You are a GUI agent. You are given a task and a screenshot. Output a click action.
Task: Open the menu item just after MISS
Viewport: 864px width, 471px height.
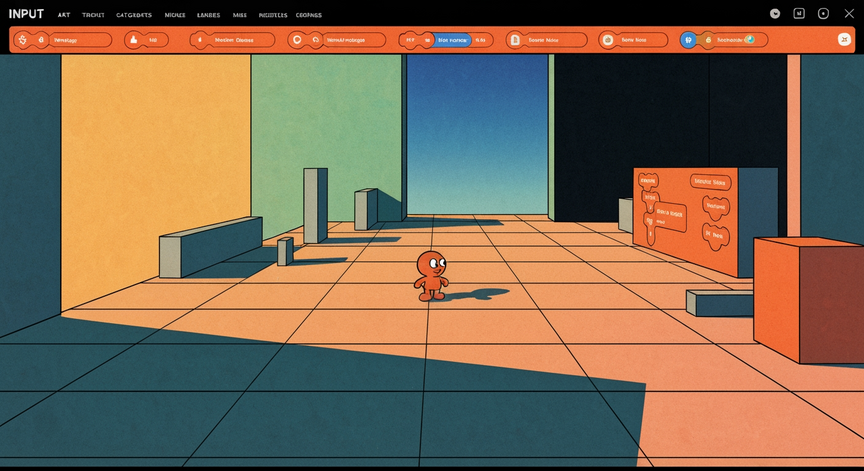(273, 15)
